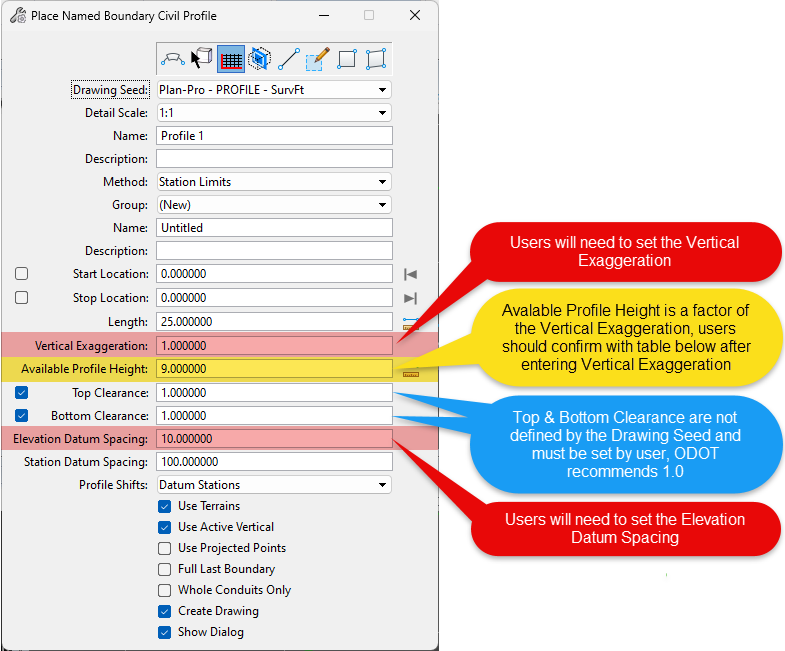
Task: Click the "Drawing Seed:" label
Action: pyautogui.click(x=111, y=90)
